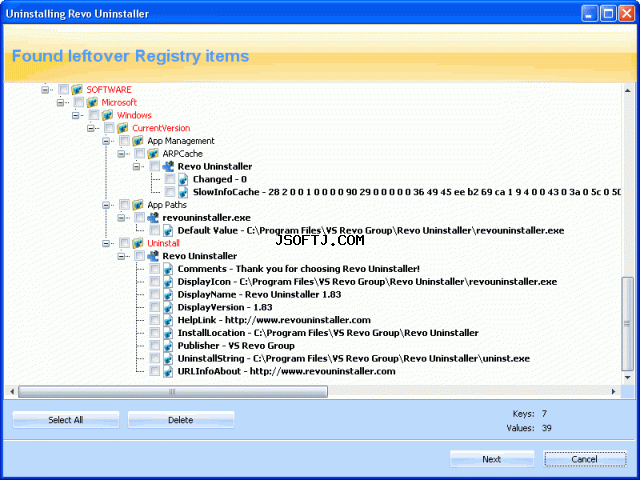Click the scroll down arrow
640x480 pixels.
click(x=627, y=378)
